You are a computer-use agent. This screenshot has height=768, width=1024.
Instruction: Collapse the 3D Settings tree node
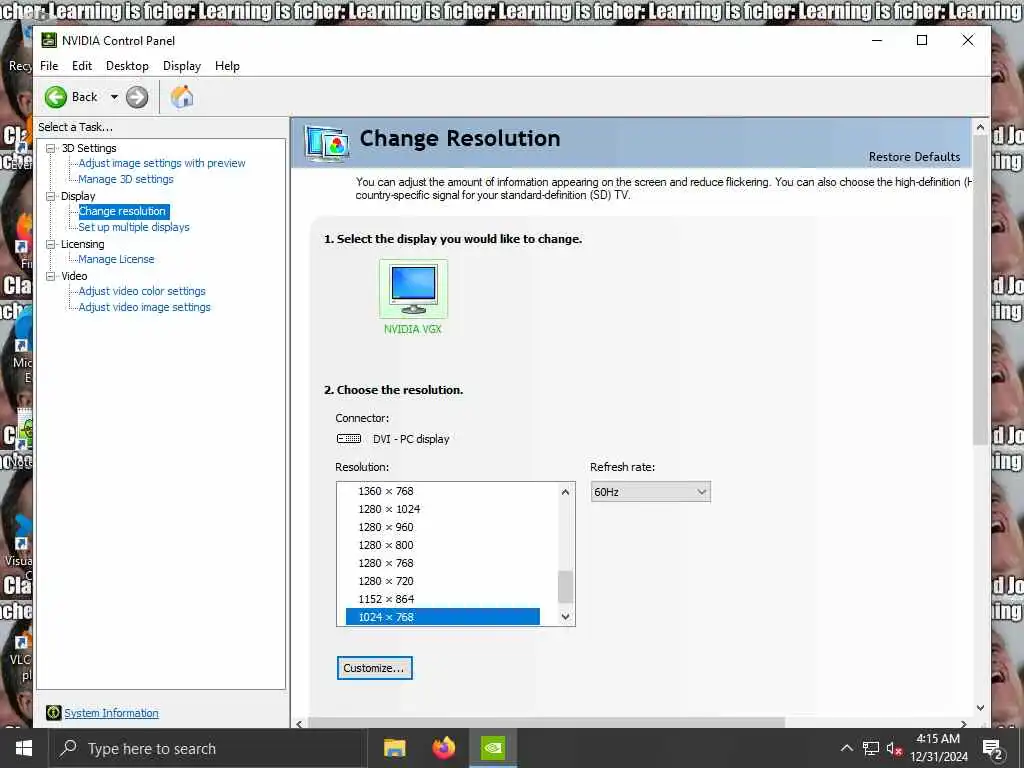(50, 148)
